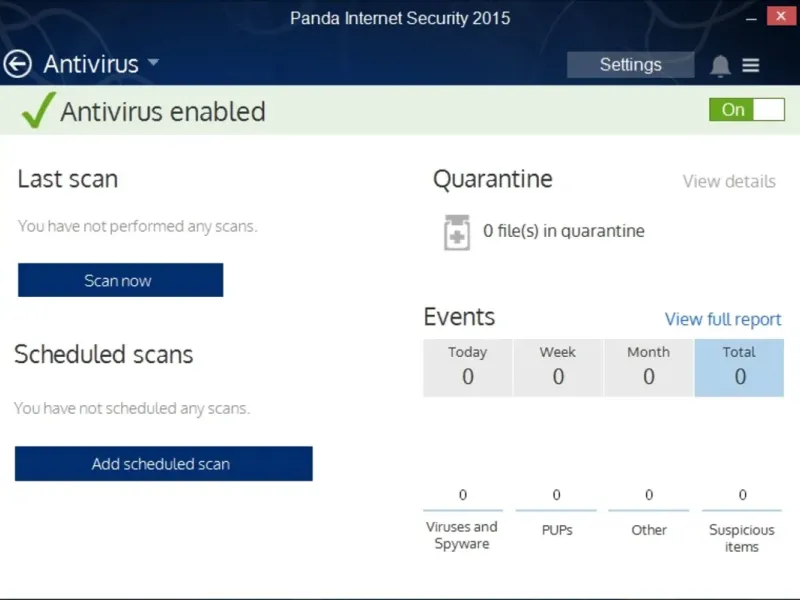Click the Antivirus enabled status text

coord(163,112)
